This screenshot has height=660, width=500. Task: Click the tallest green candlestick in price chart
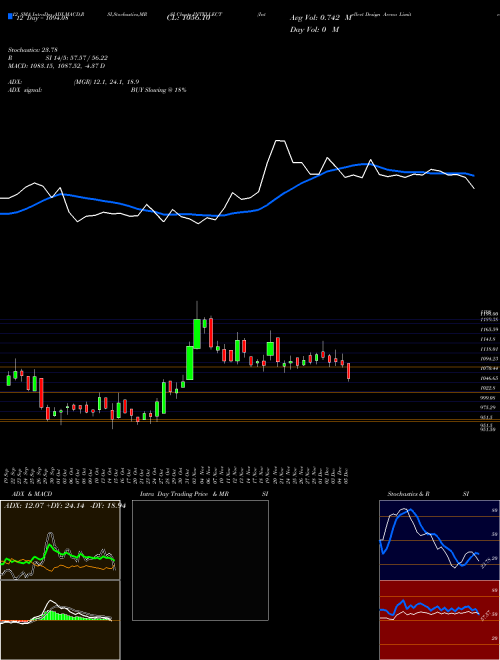[190, 363]
